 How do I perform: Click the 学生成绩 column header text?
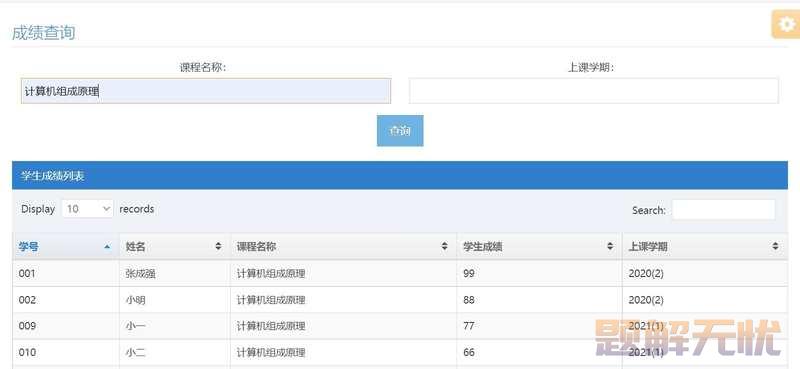click(x=483, y=247)
